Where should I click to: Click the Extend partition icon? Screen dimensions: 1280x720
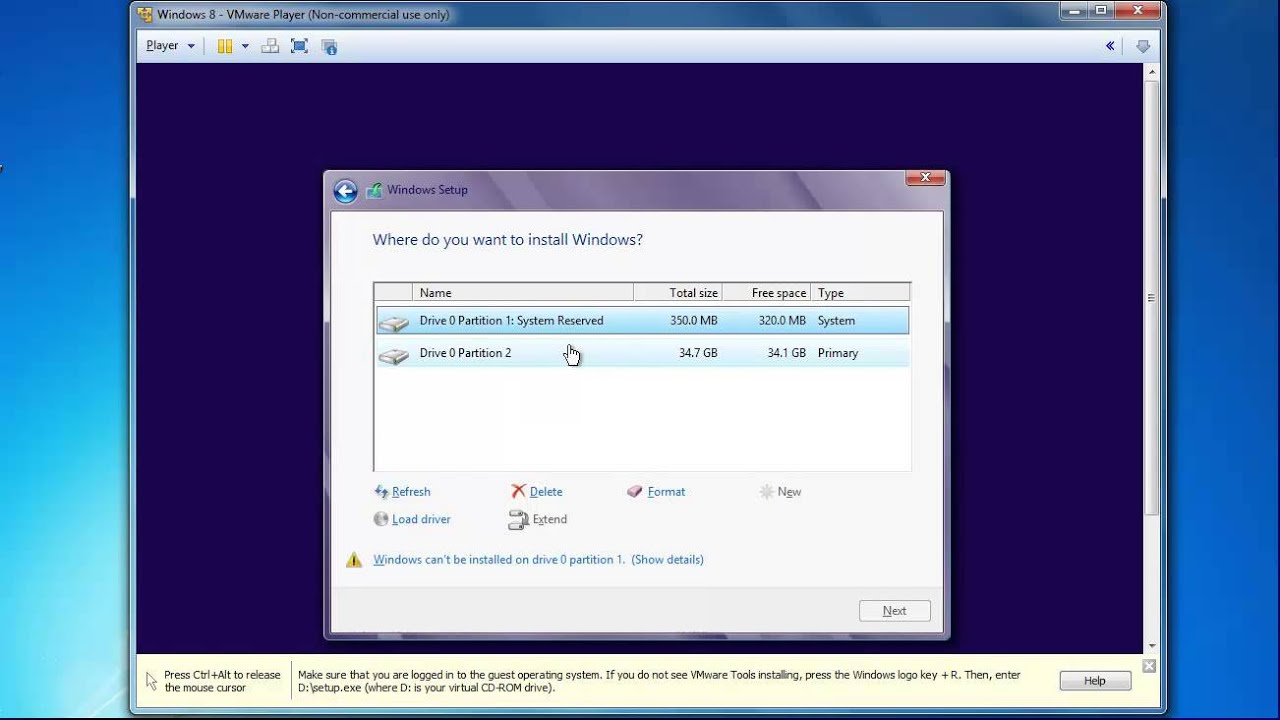(x=518, y=520)
